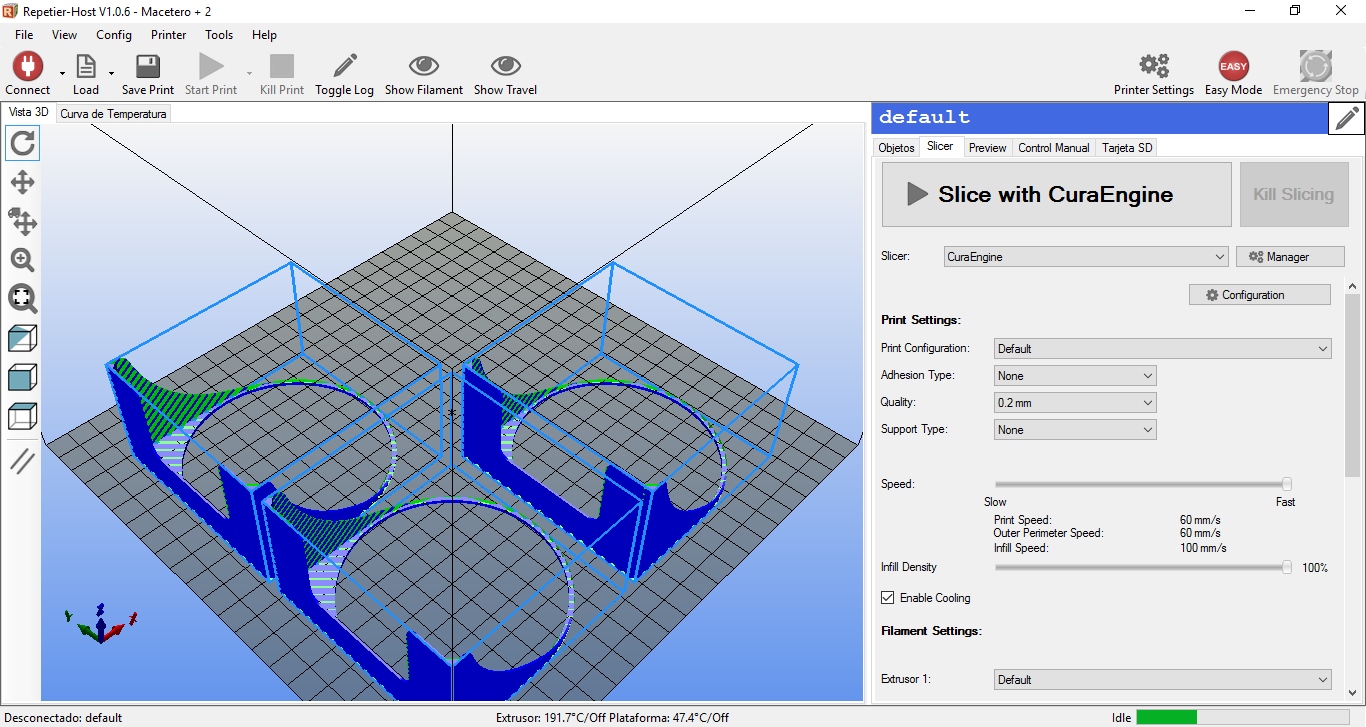The image size is (1366, 727).
Task: Click the Kill Slicing button
Action: tap(1293, 195)
